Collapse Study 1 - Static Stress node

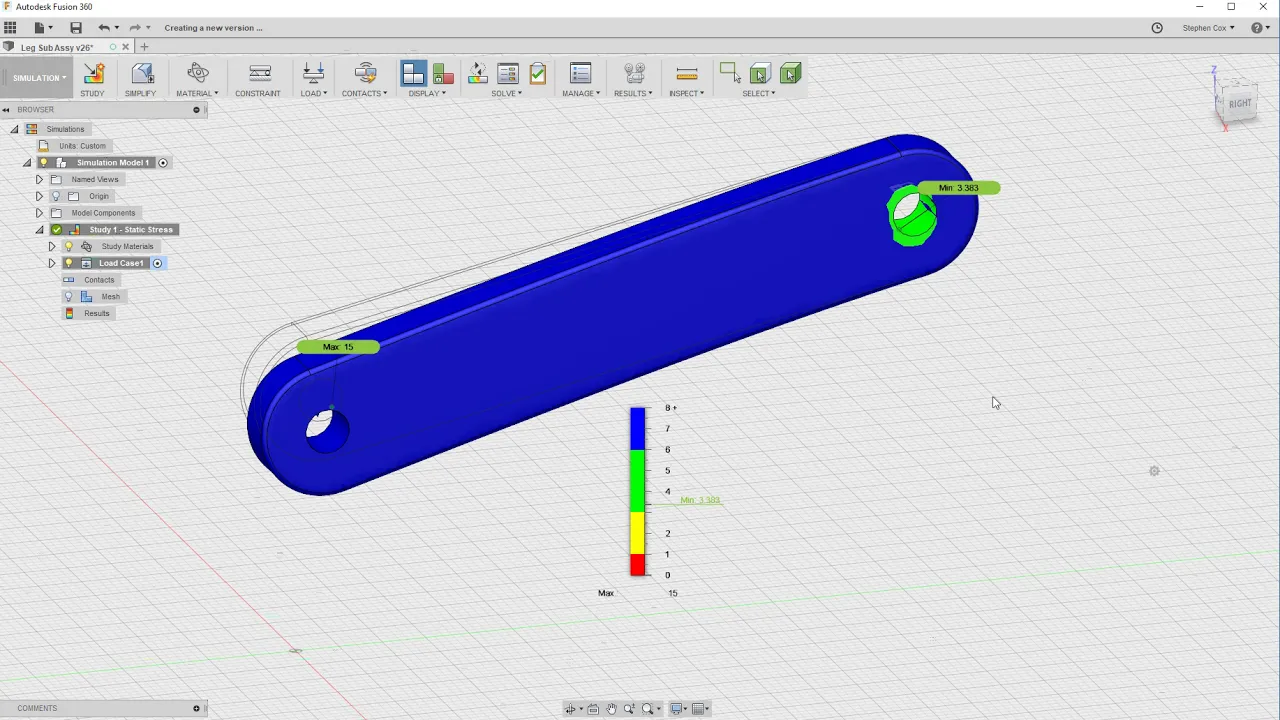point(40,230)
